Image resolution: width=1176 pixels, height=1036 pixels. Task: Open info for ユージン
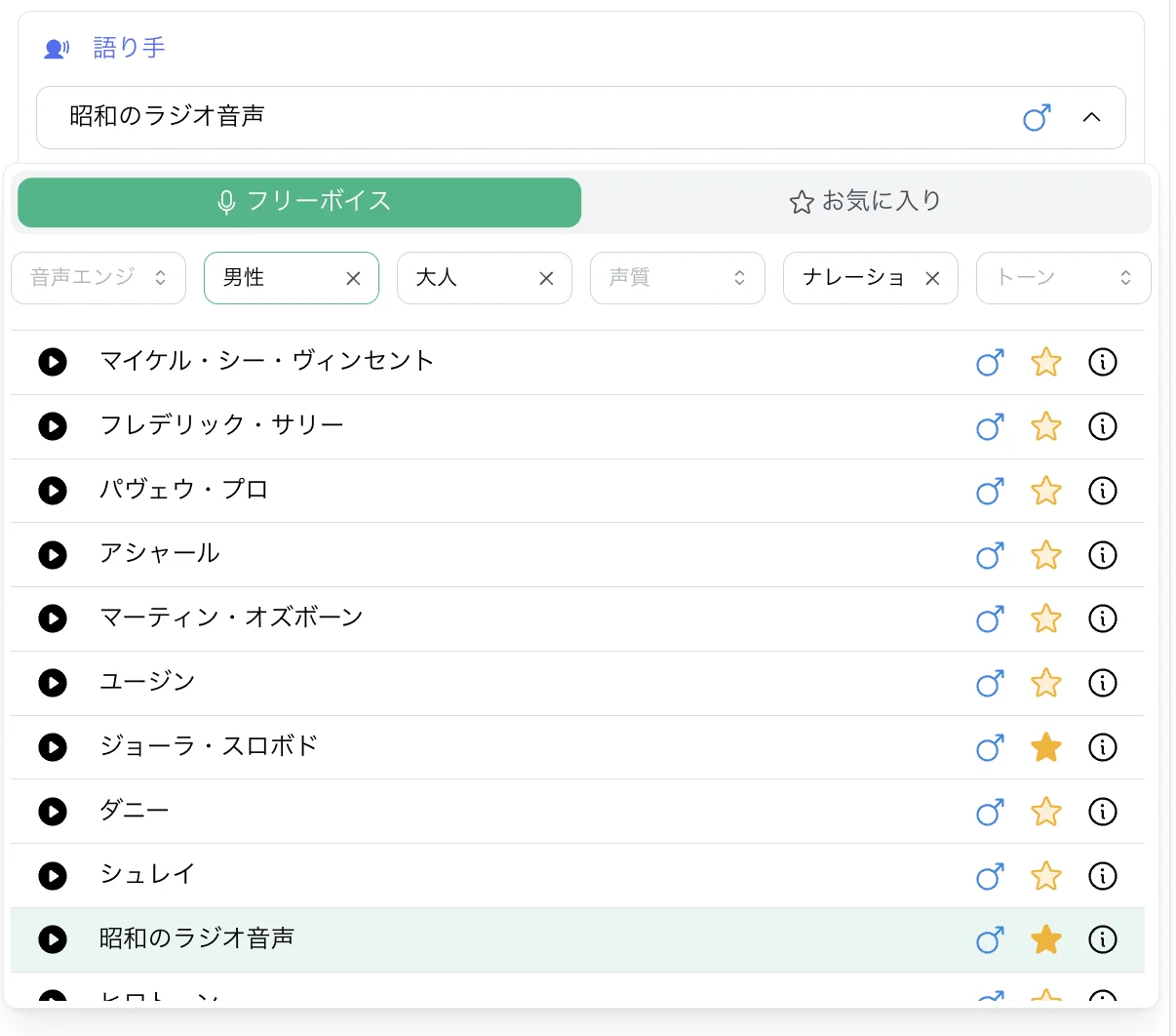[x=1103, y=683]
